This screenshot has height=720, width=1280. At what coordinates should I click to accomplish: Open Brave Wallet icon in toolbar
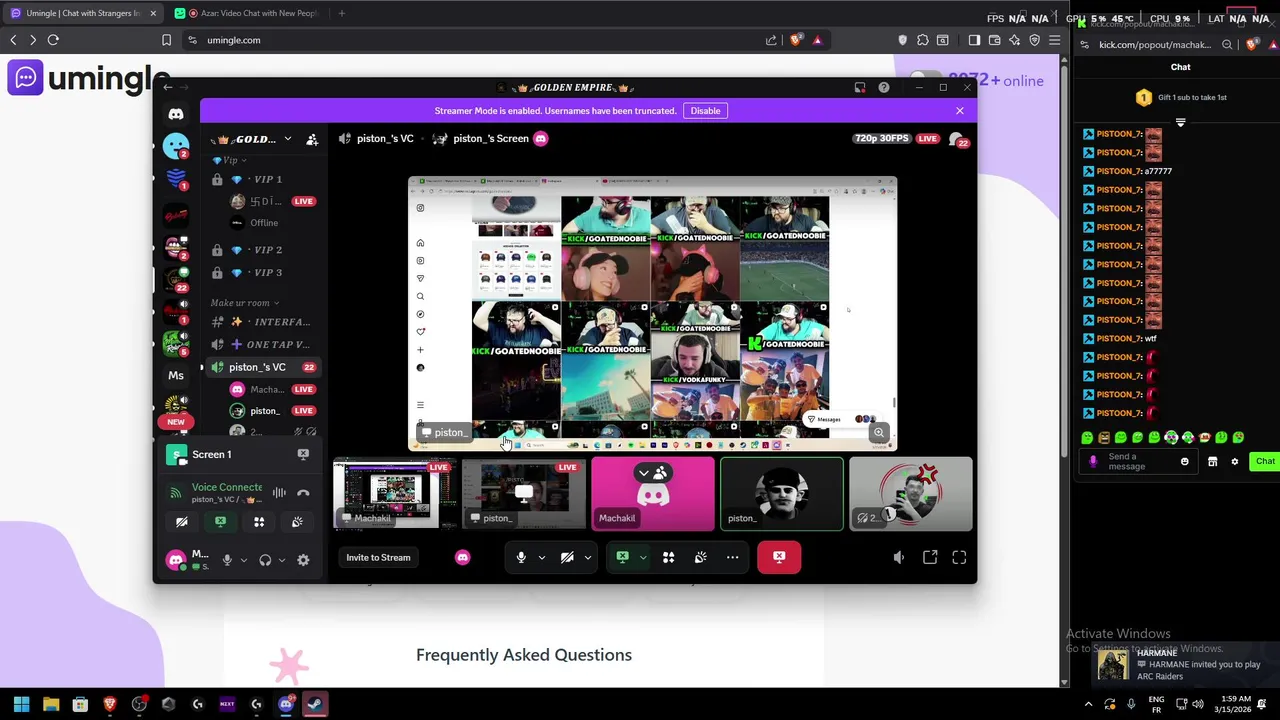[994, 40]
